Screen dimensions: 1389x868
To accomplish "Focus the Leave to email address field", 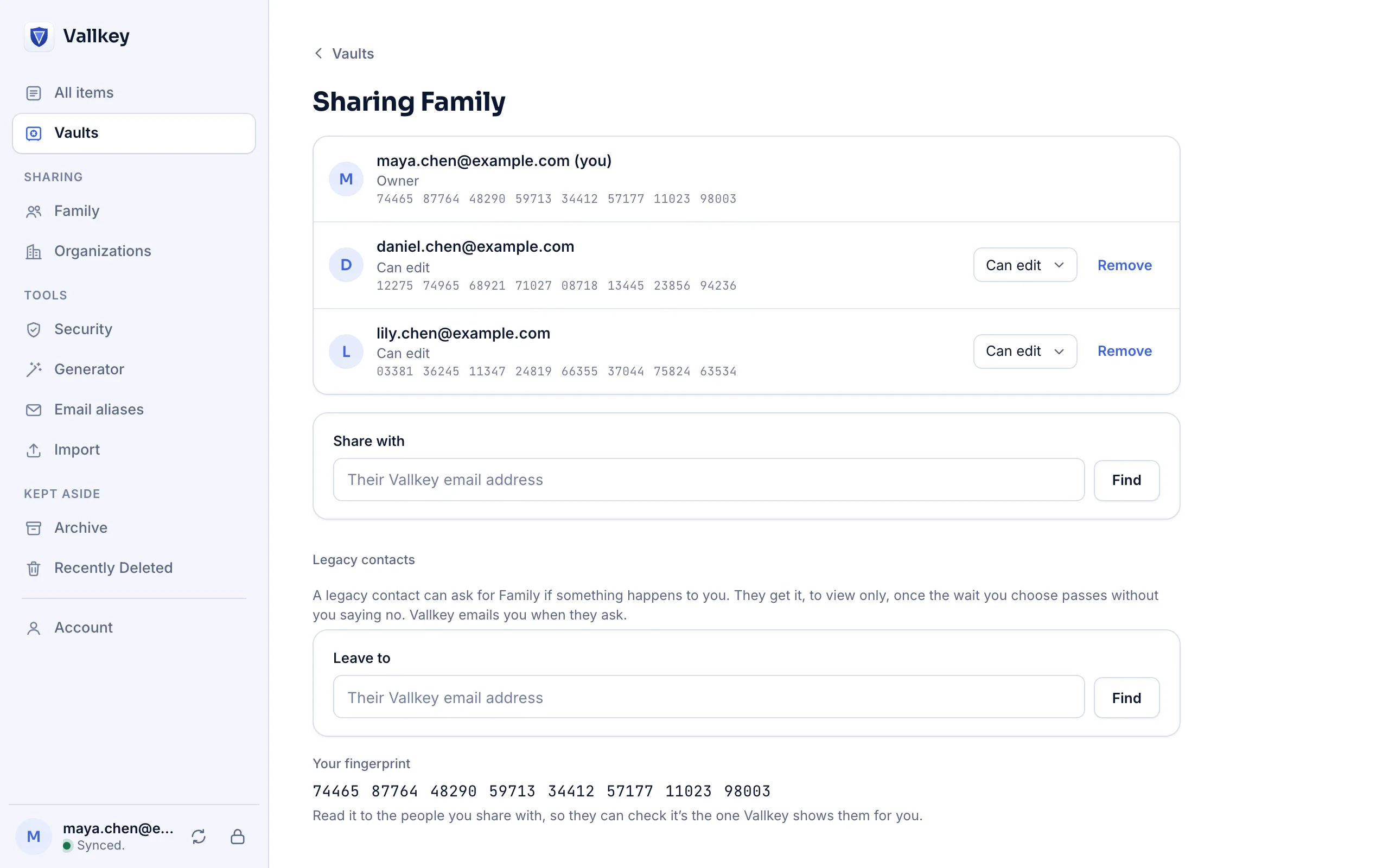I will (708, 697).
